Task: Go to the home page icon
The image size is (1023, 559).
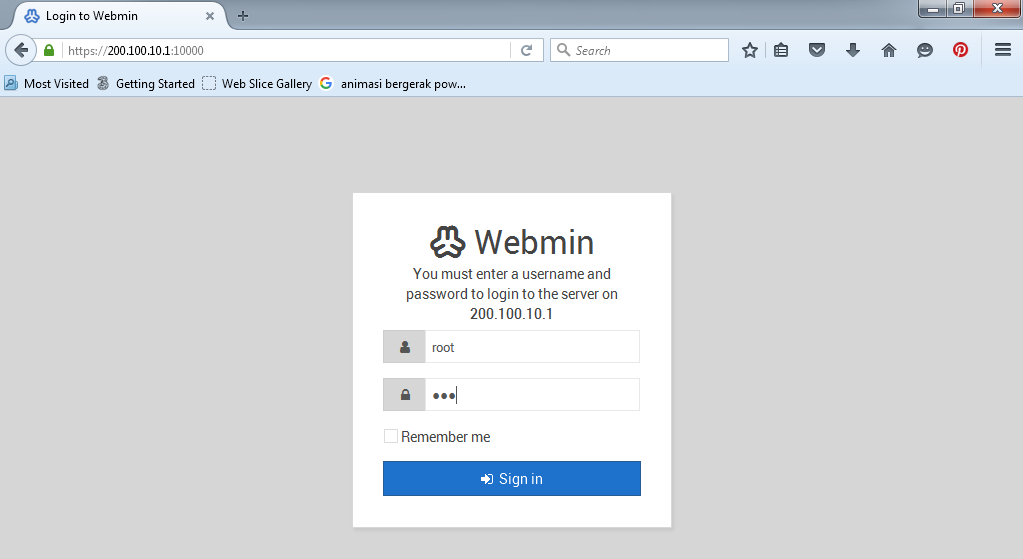Action: 889,50
